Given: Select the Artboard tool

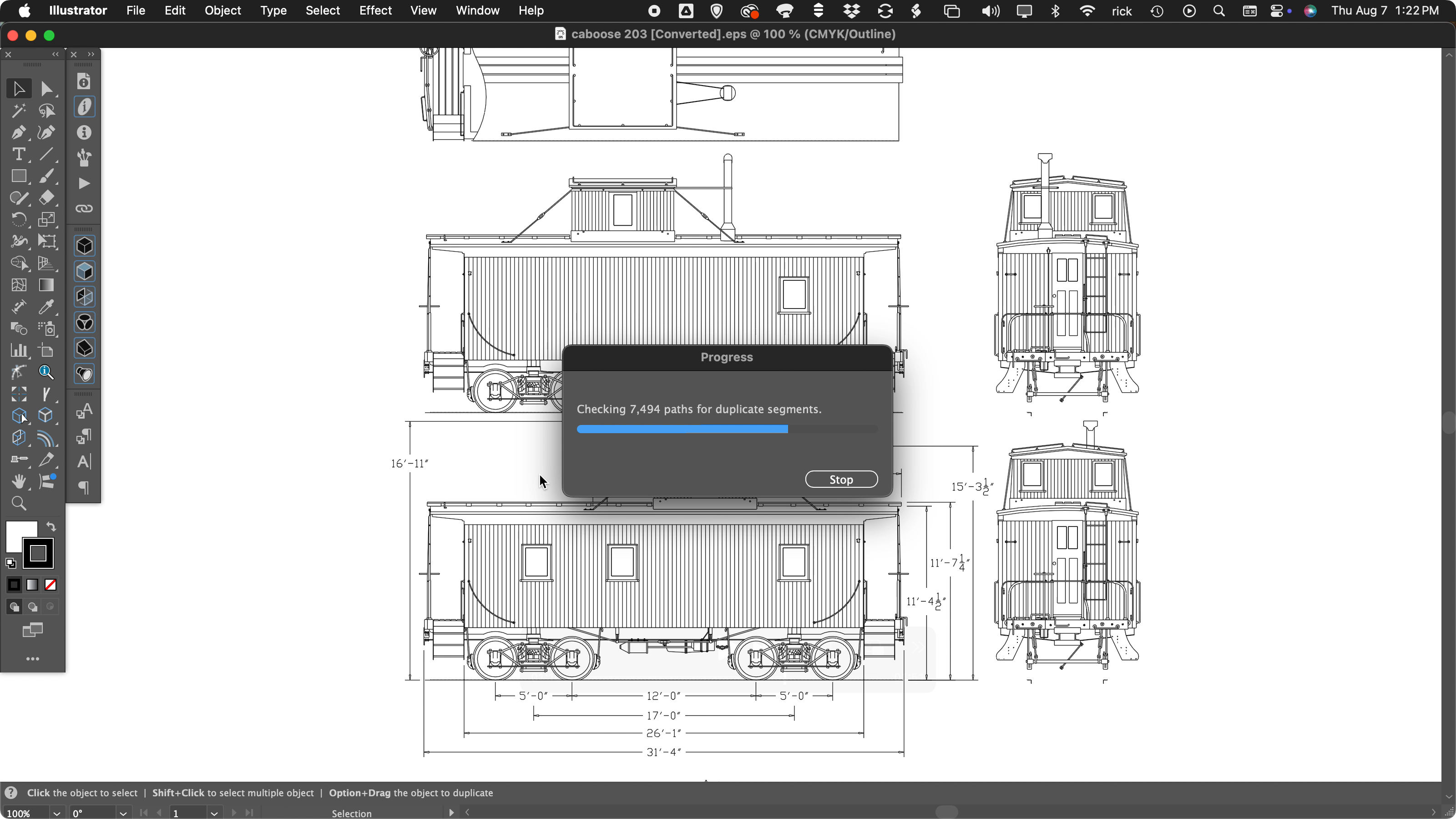Looking at the screenshot, I should tap(46, 350).
